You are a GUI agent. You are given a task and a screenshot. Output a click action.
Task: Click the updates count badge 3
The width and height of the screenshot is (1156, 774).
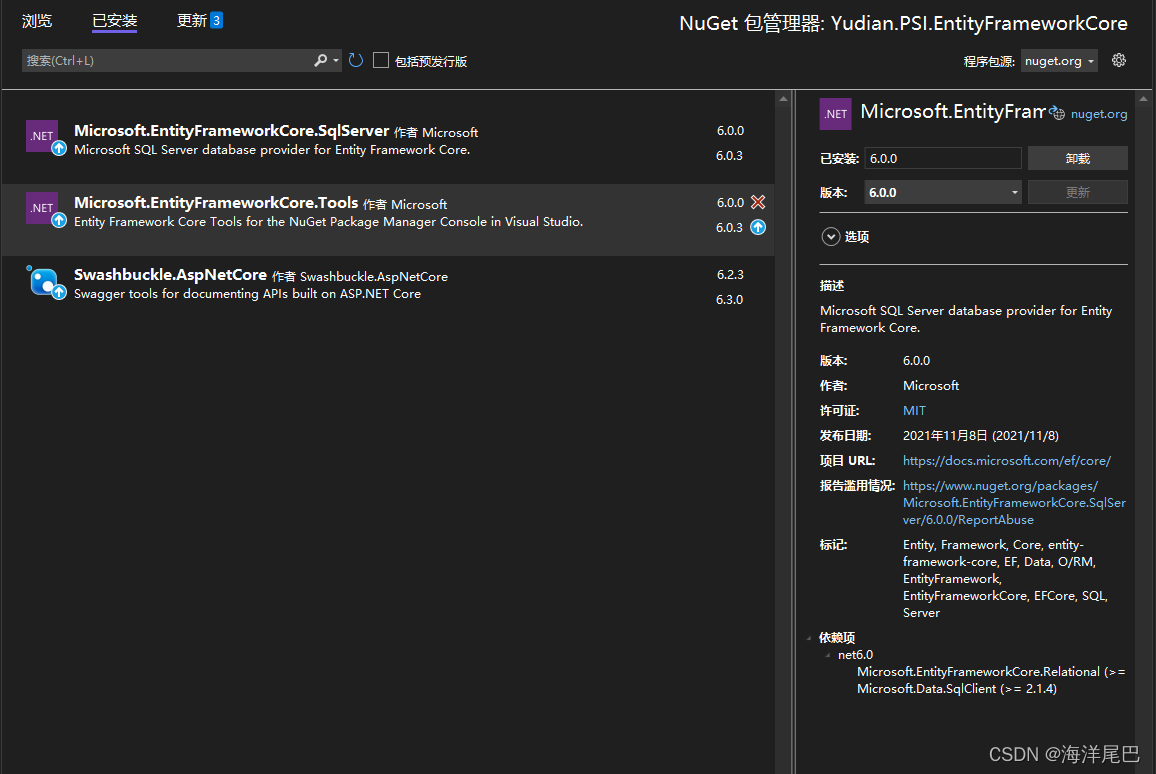click(217, 21)
